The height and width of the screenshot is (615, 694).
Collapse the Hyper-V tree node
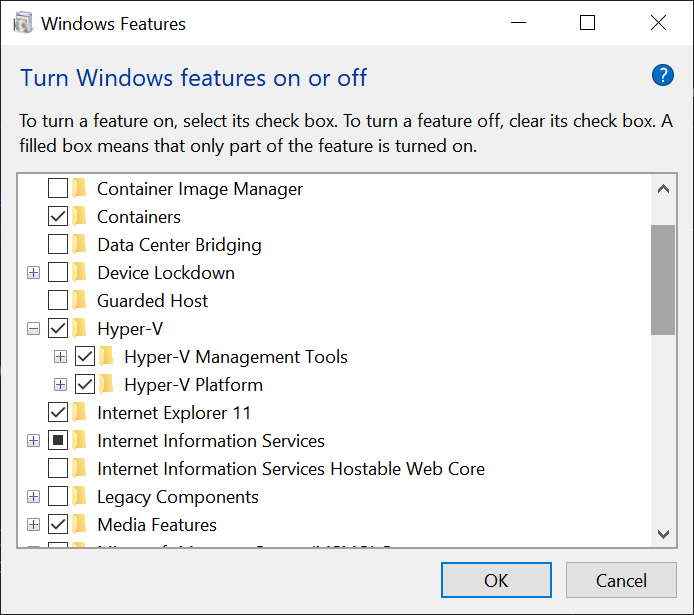click(x=33, y=329)
